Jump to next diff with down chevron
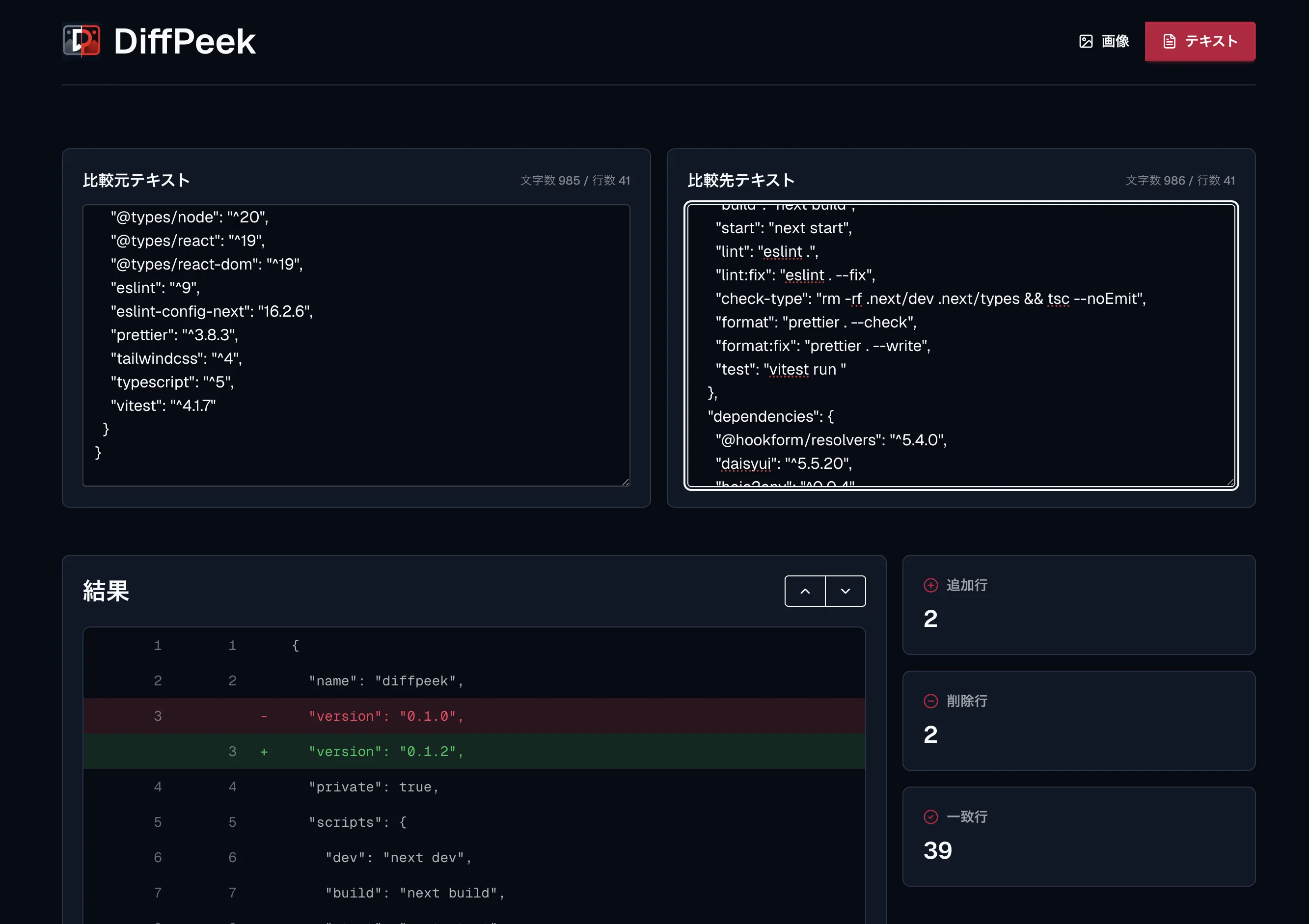This screenshot has height=924, width=1309. coord(845,591)
